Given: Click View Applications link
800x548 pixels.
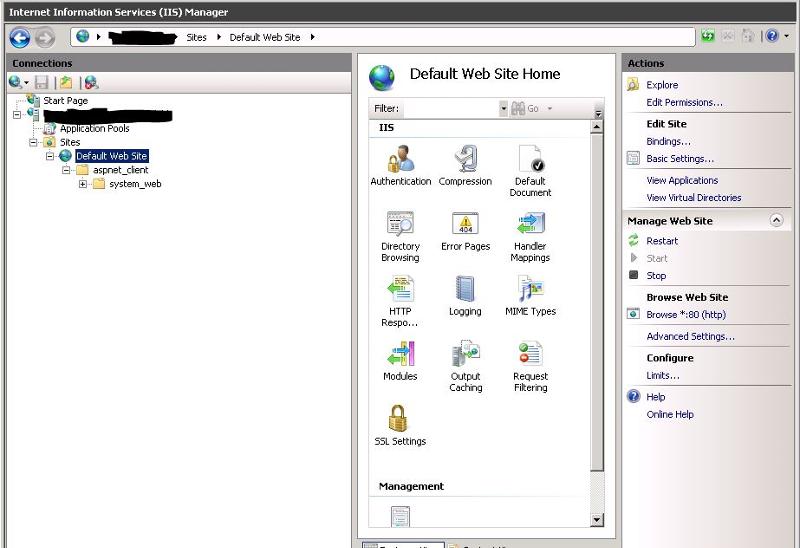Looking at the screenshot, I should (682, 181).
